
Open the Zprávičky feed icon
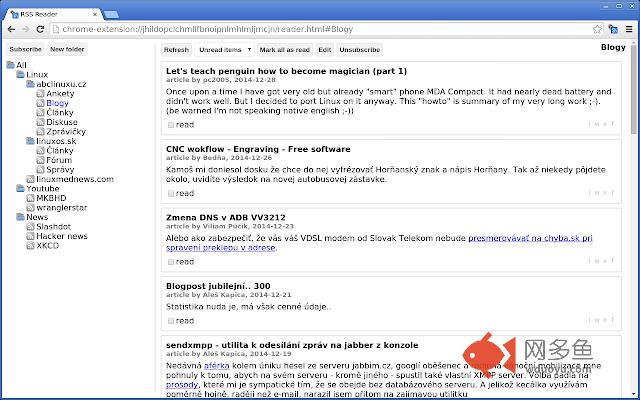[40, 131]
